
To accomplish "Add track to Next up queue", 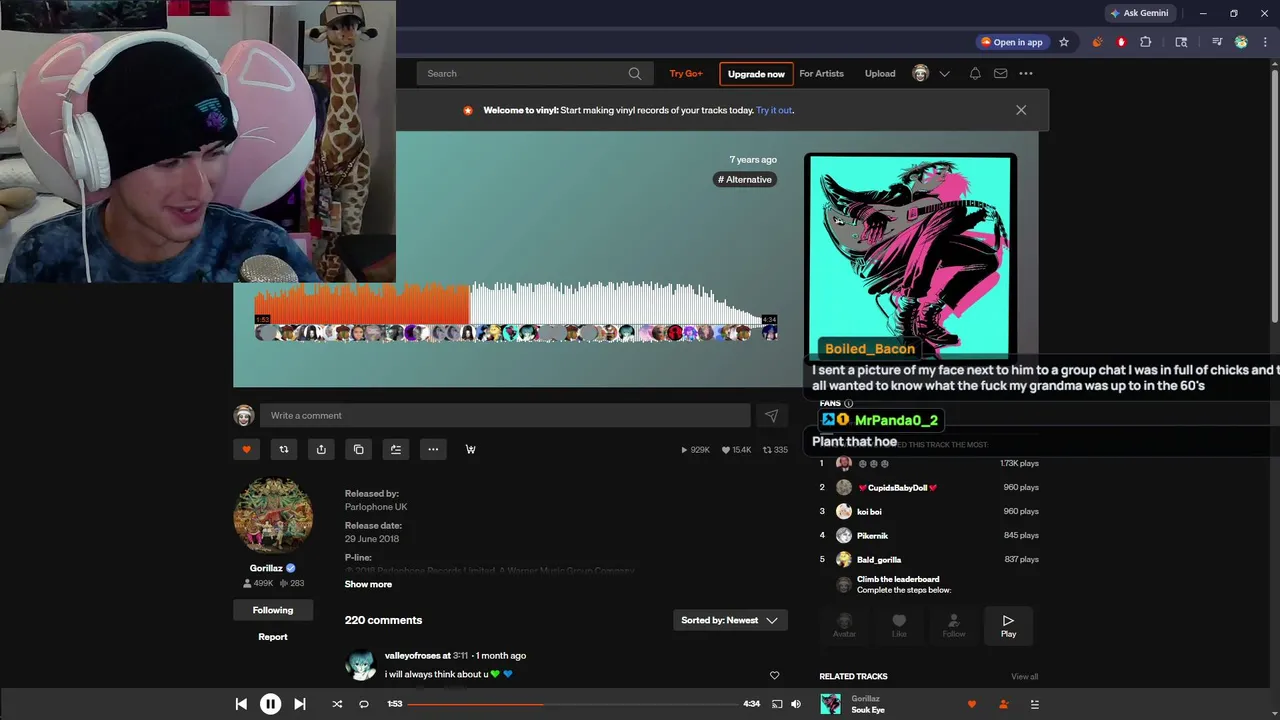I will coord(396,449).
